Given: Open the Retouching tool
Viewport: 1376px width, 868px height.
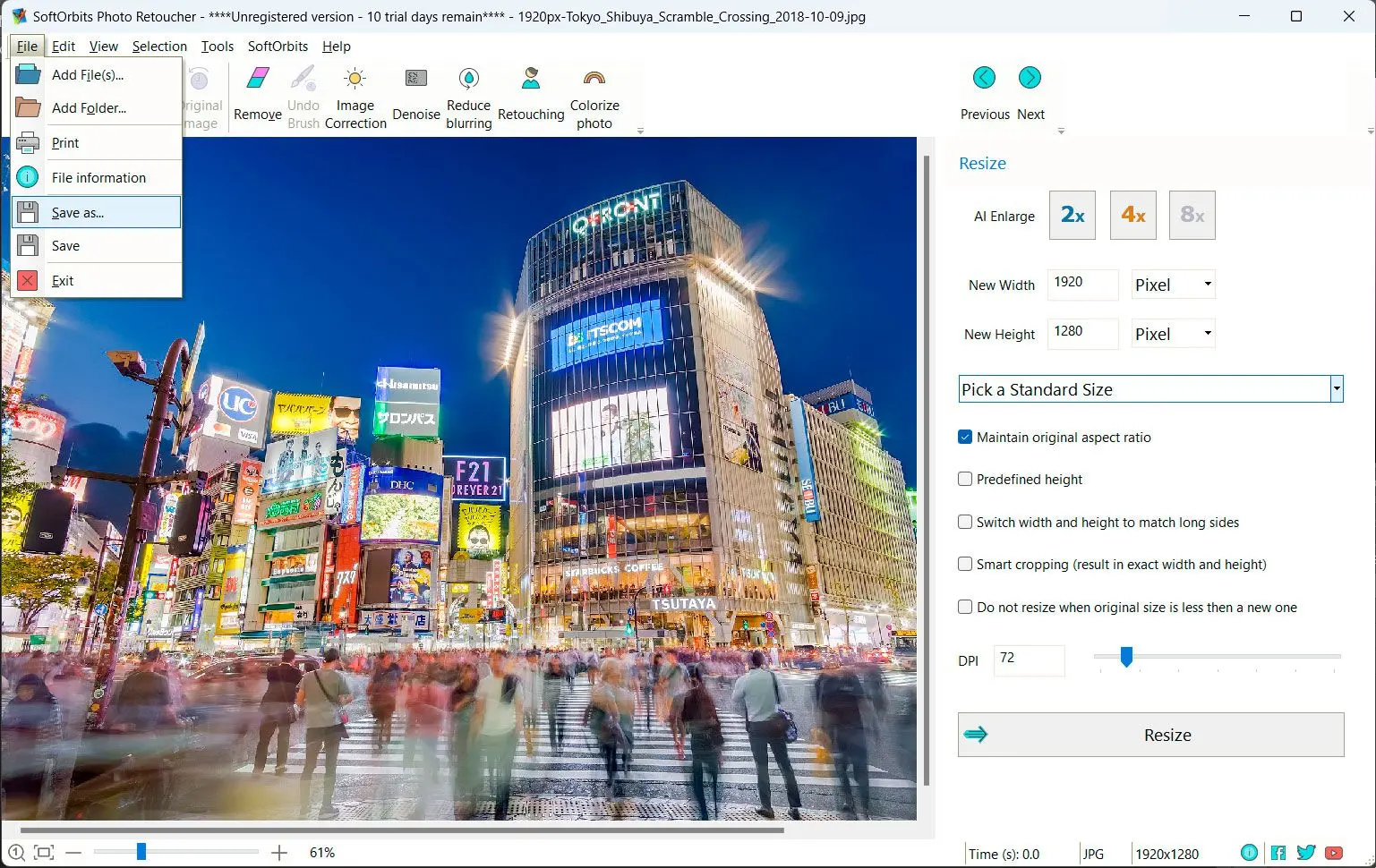Looking at the screenshot, I should click(x=530, y=95).
